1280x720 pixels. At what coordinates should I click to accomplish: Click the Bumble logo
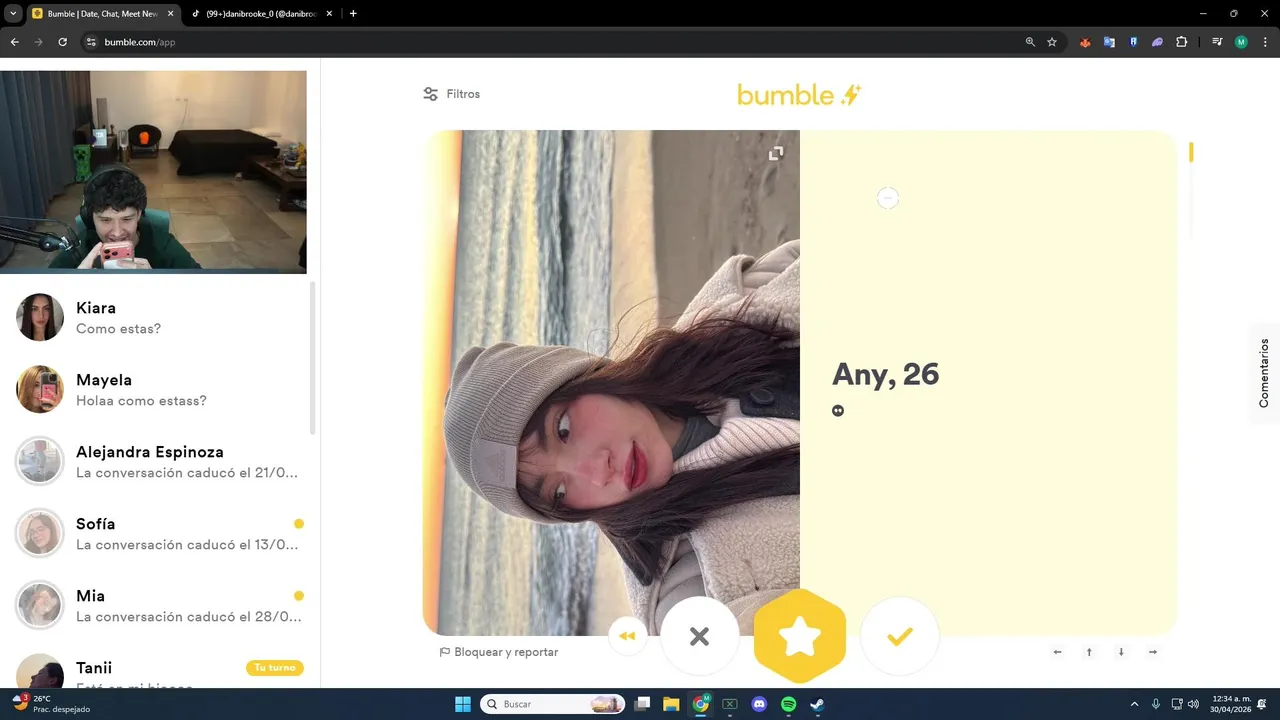click(799, 95)
